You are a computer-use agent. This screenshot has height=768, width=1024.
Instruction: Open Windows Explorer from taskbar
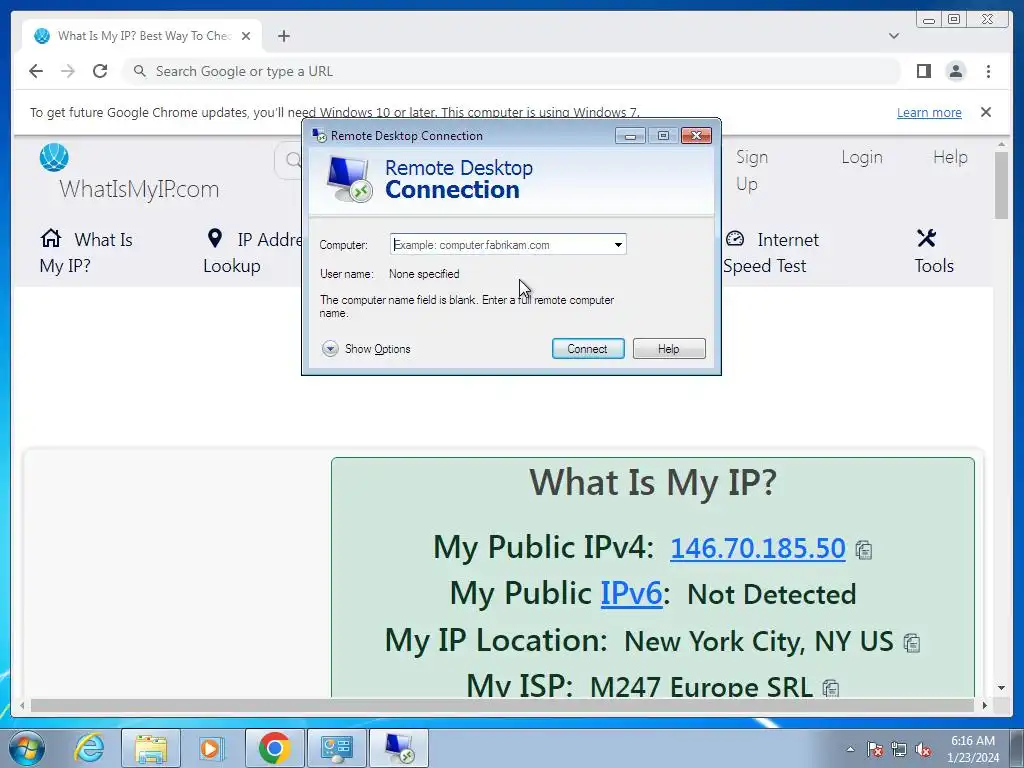[151, 748]
